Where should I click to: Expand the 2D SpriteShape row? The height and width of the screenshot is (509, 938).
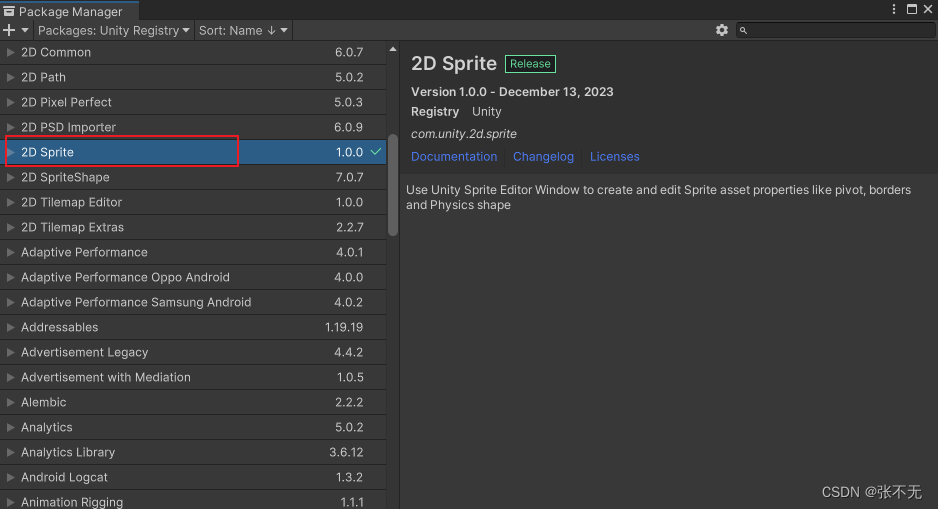(10, 178)
